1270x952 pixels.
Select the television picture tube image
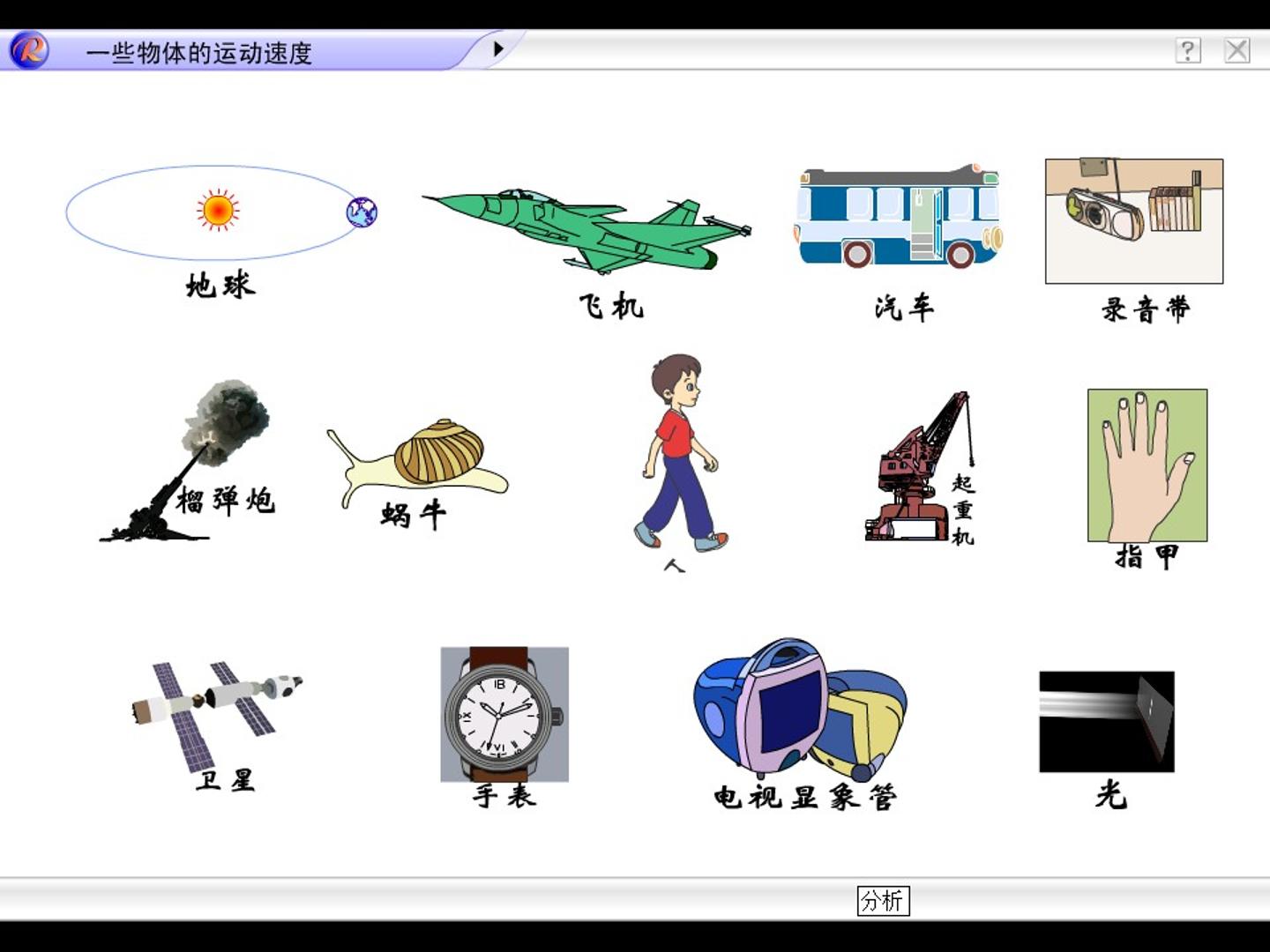point(801,710)
